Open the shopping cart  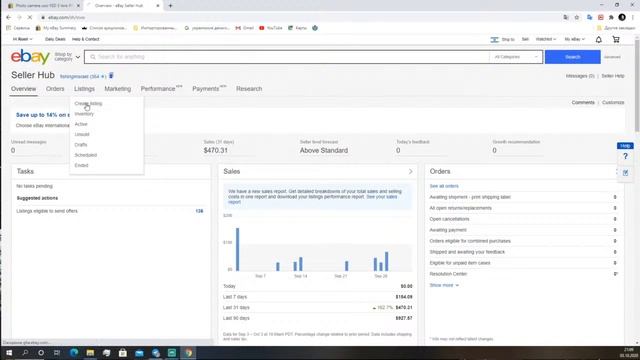click(x=616, y=40)
